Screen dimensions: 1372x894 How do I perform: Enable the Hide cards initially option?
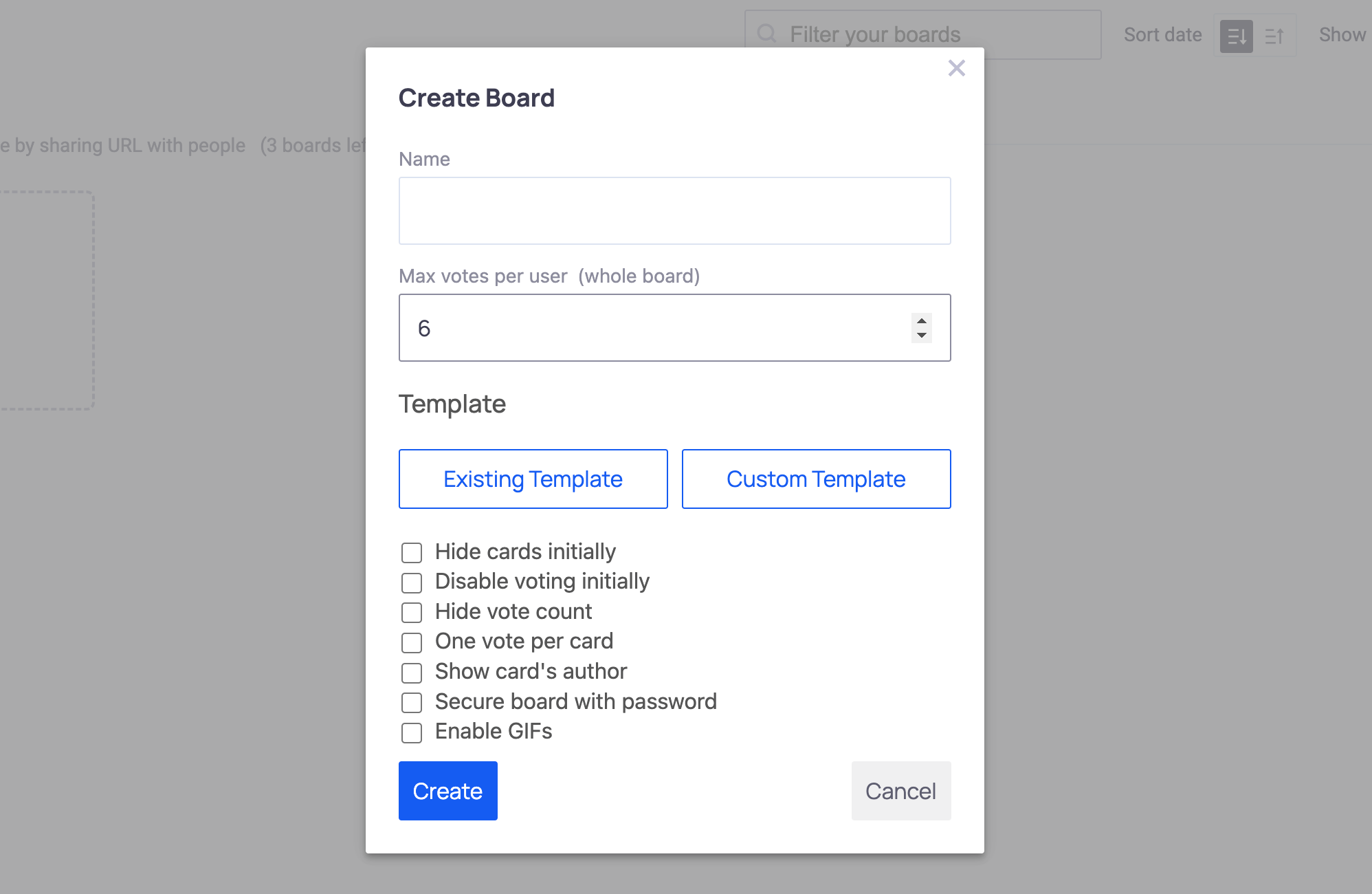pos(412,552)
